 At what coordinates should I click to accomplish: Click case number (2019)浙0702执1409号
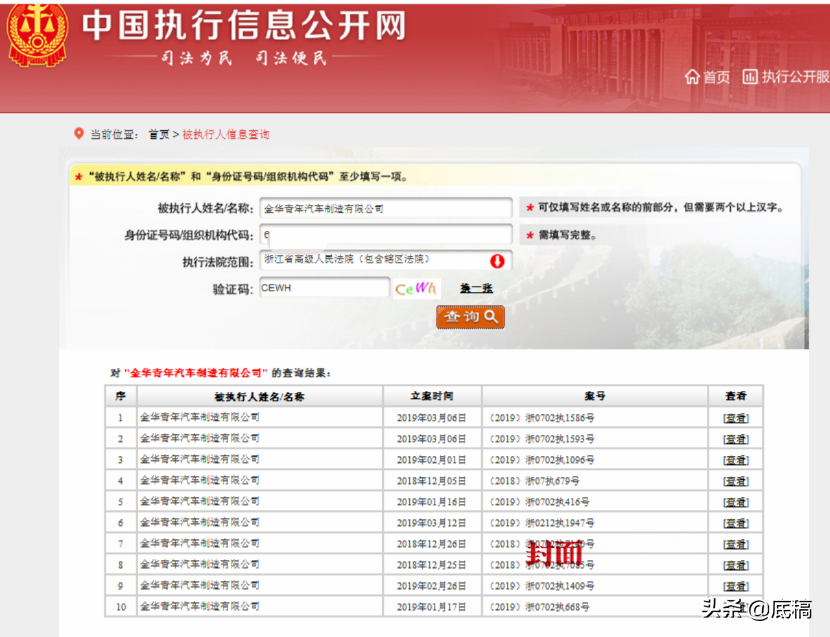pos(540,586)
